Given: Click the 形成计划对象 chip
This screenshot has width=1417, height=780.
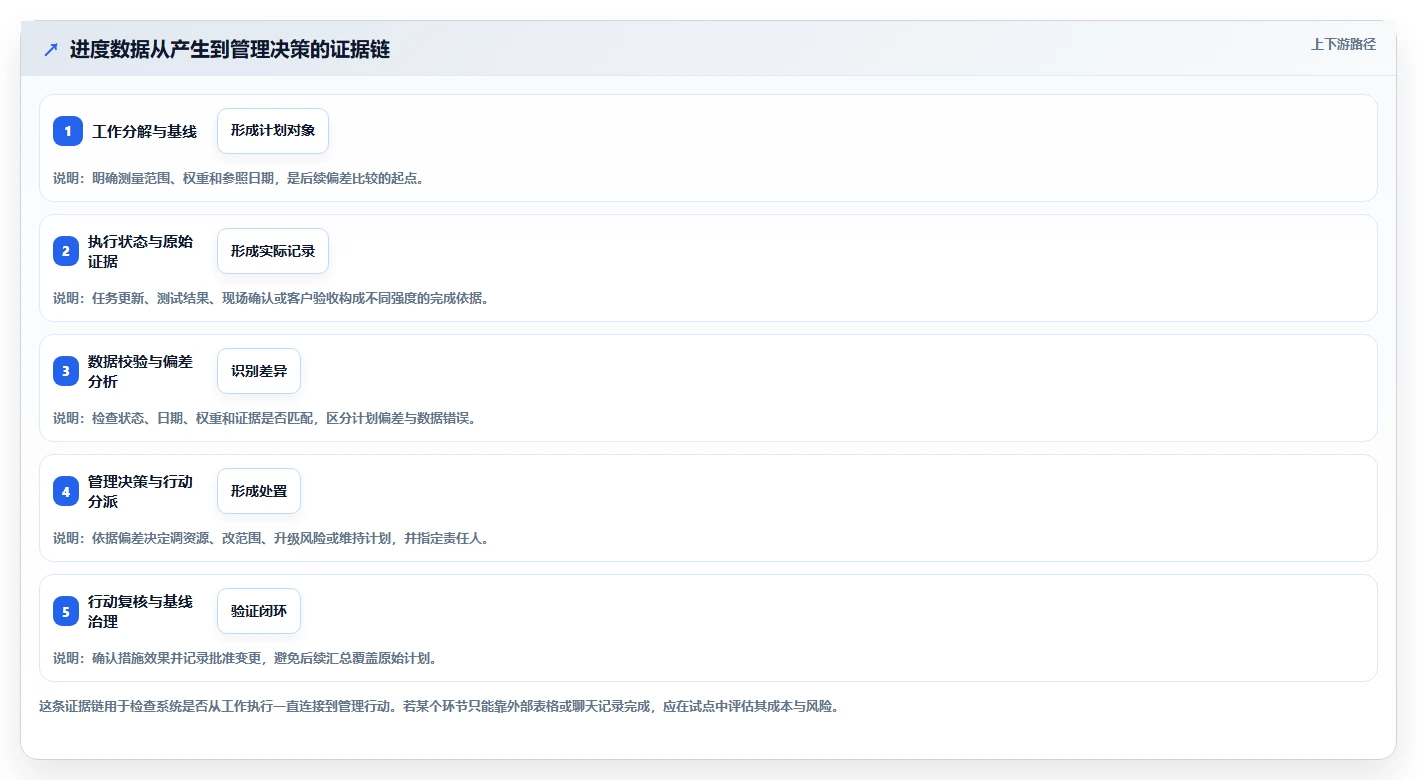Looking at the screenshot, I should 273,131.
